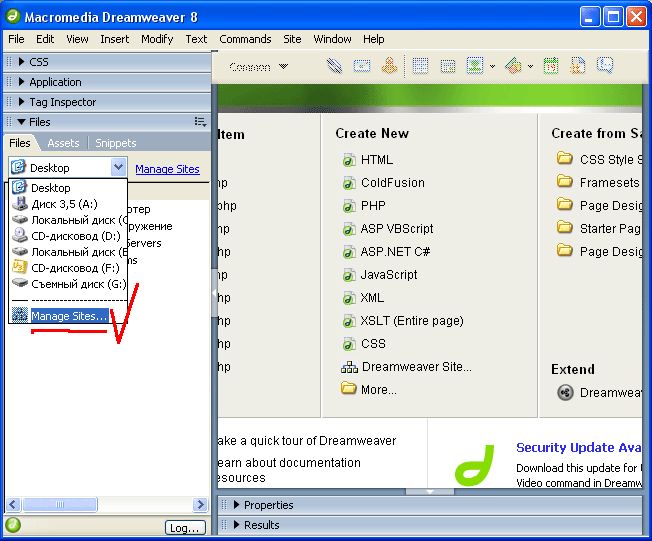Switch to the Assets tab
Viewport: 652px width, 541px height.
(x=63, y=143)
